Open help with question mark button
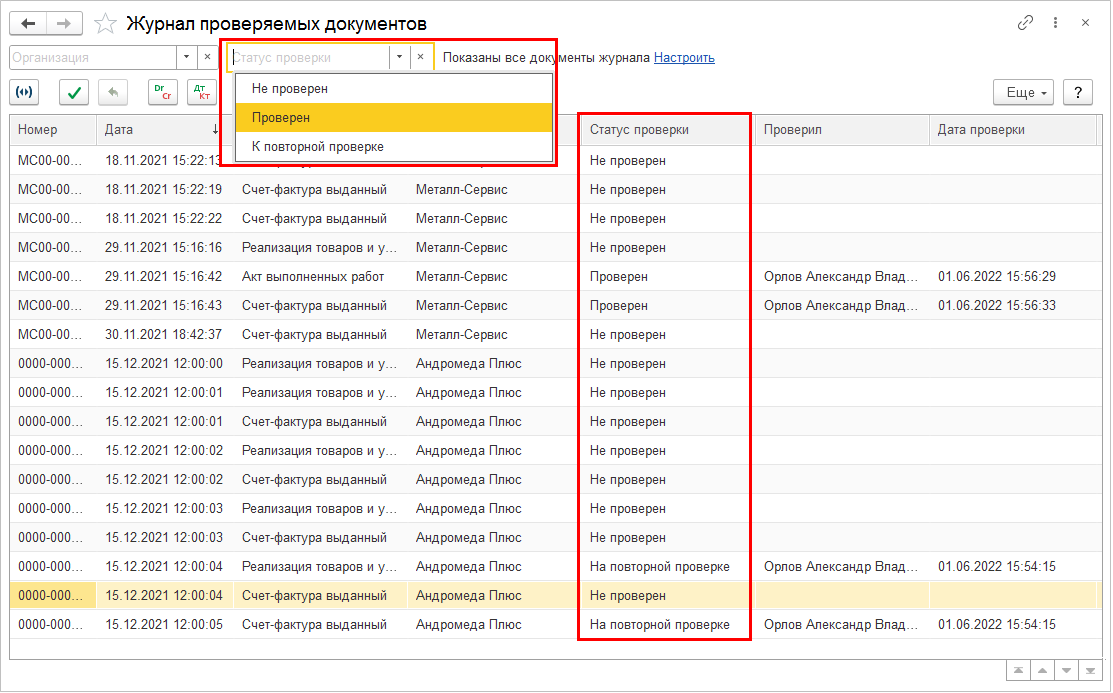This screenshot has width=1113, height=693. click(1077, 92)
